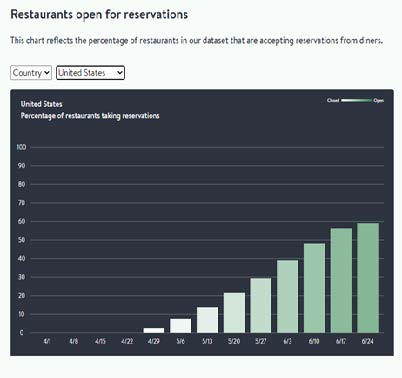Select the 5/6 bar
402x378 pixels.
tap(181, 326)
